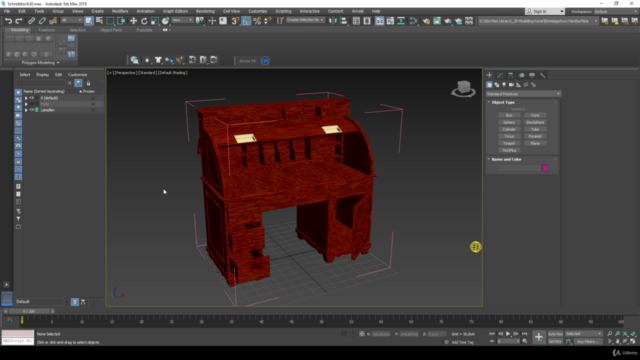The height and width of the screenshot is (360, 640).
Task: Create a Teapot primitive
Action: (509, 143)
